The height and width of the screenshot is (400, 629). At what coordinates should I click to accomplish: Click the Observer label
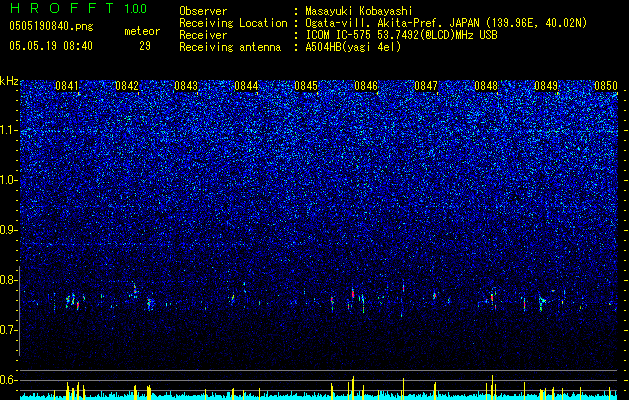[x=203, y=12]
